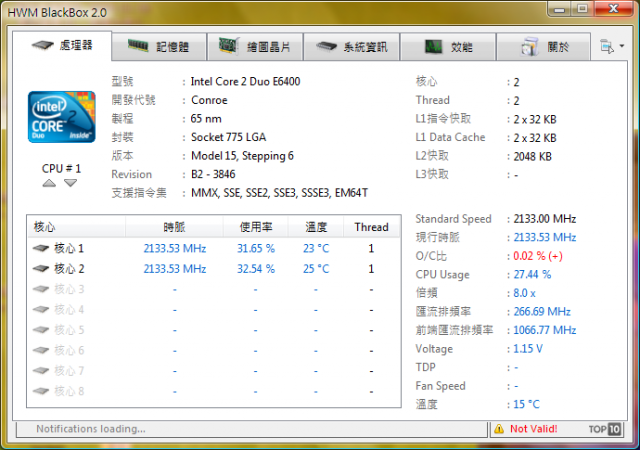This screenshot has height=450, width=640.
Task: Click the yellow warning triangle icon
Action: point(499,429)
